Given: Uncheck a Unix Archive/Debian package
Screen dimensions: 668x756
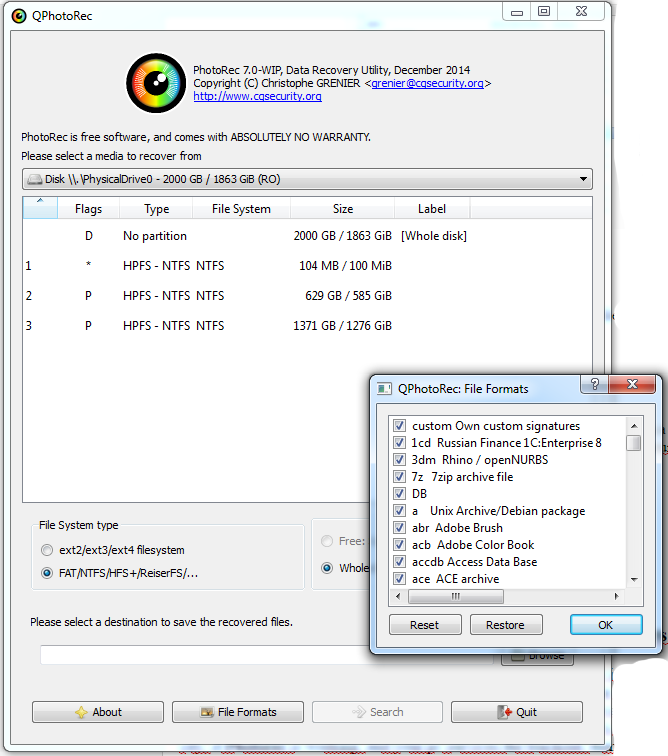Looking at the screenshot, I should click(x=399, y=511).
